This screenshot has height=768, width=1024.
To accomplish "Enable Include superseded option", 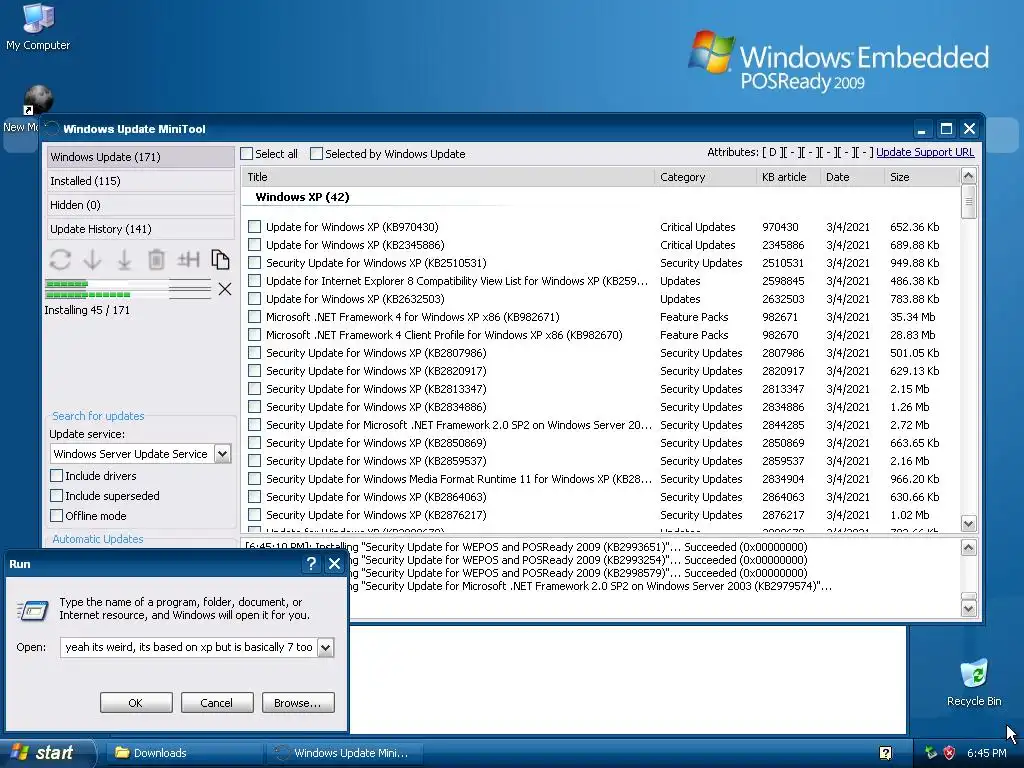I will (57, 496).
